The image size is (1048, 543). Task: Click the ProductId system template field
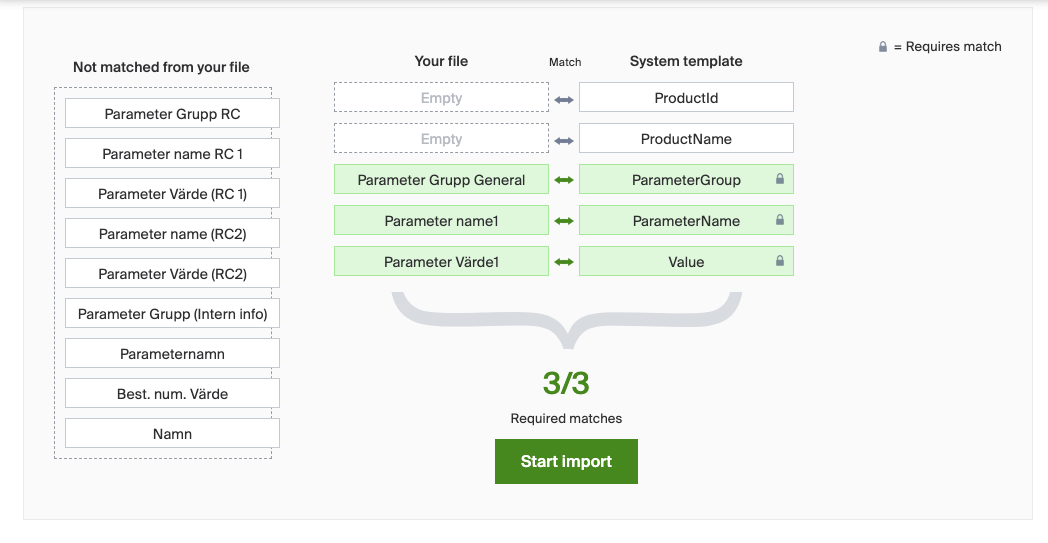click(686, 98)
